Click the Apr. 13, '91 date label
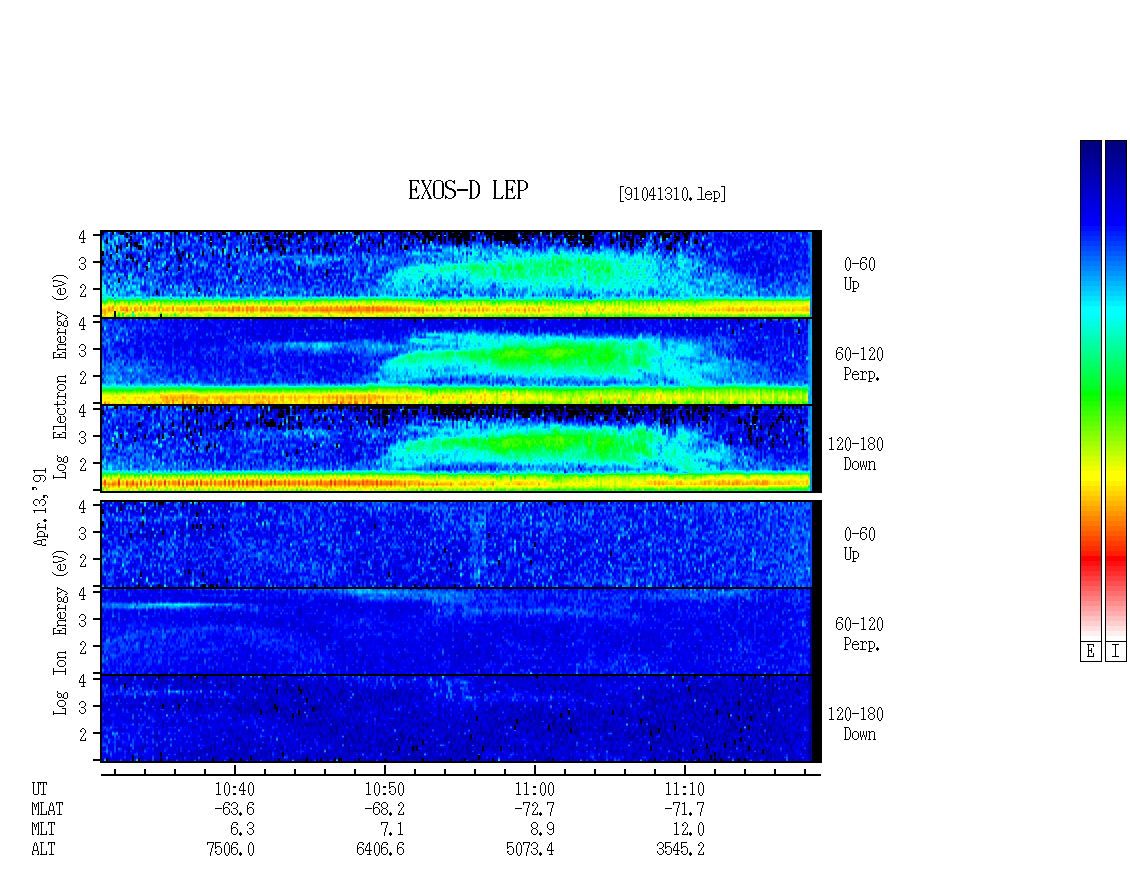The width and height of the screenshot is (1130, 875). point(41,507)
